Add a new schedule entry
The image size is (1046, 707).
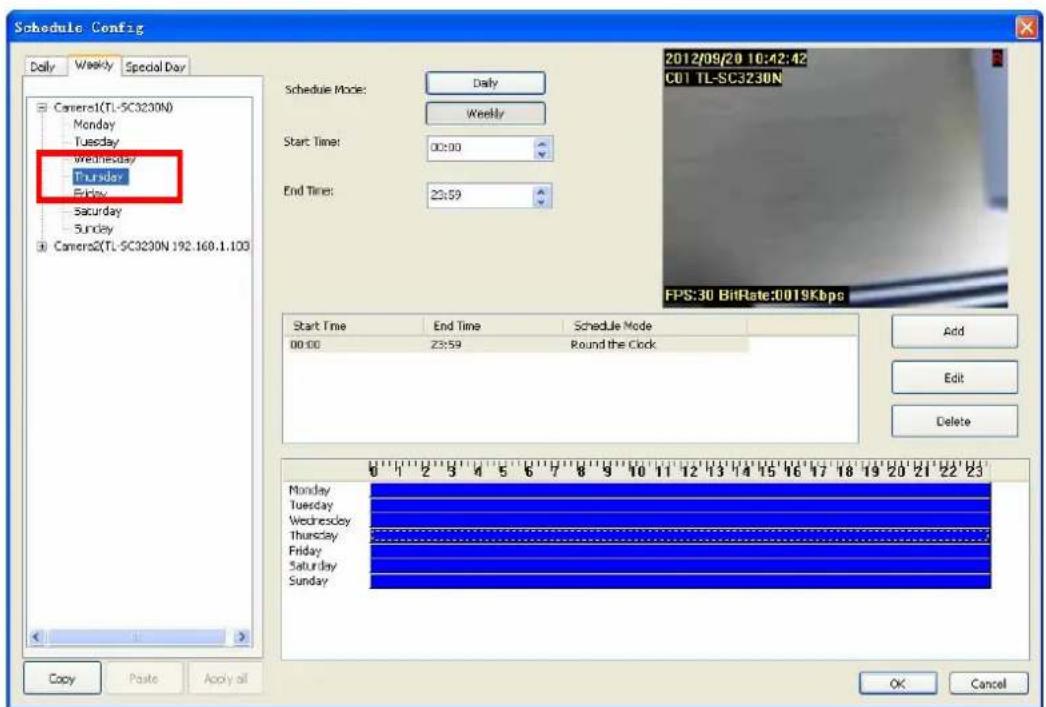pos(954,331)
